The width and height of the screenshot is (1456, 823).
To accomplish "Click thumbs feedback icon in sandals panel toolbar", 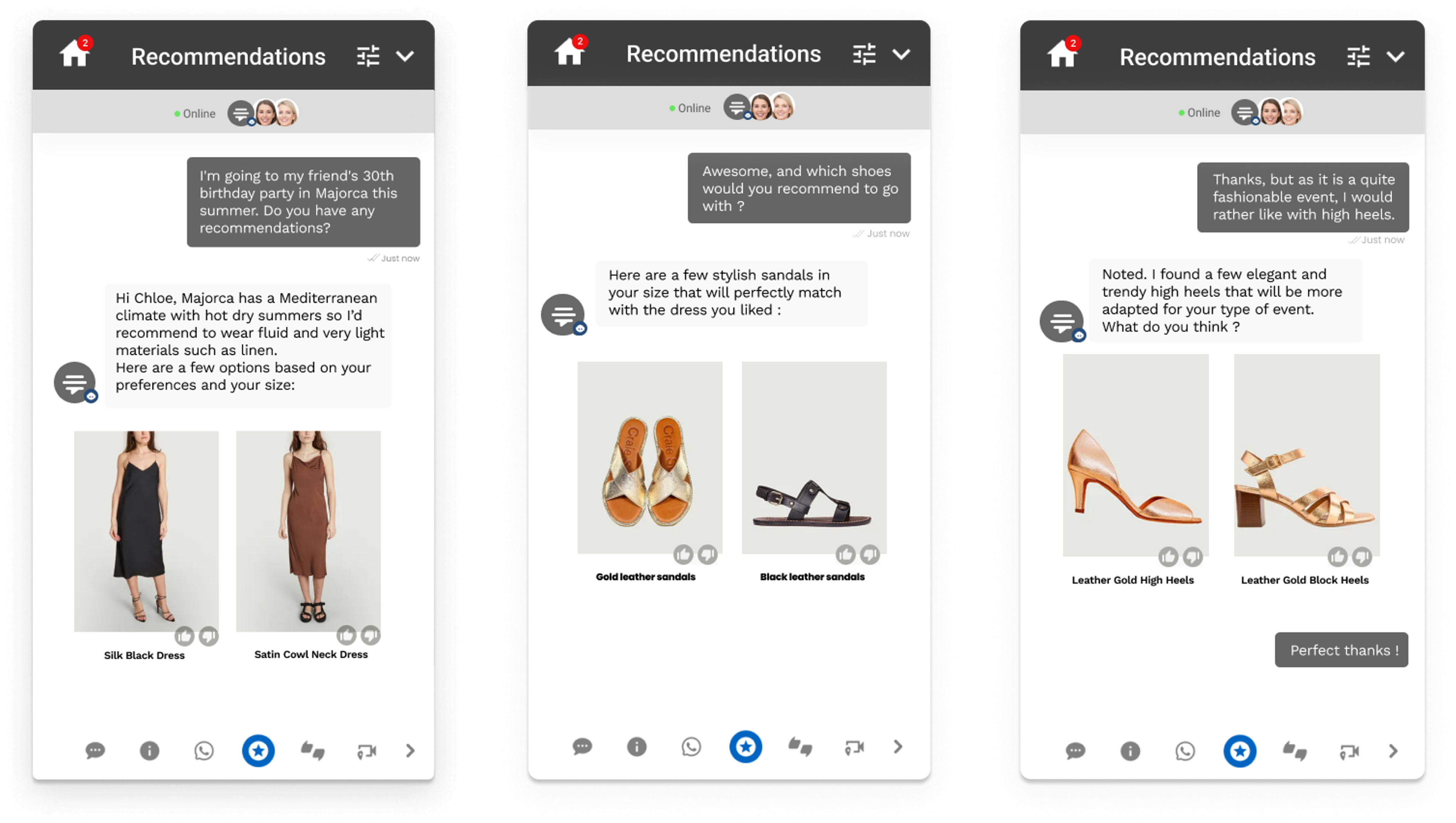I will (x=800, y=747).
